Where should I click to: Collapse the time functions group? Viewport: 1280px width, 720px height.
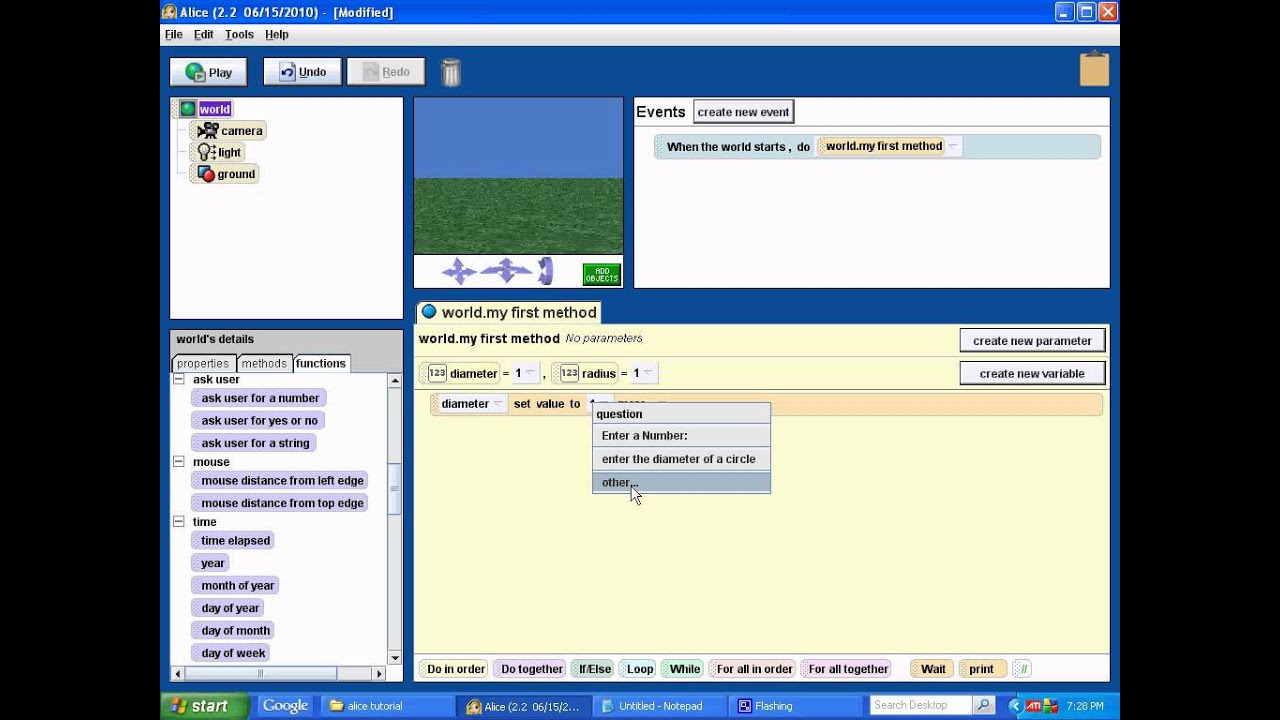click(179, 522)
